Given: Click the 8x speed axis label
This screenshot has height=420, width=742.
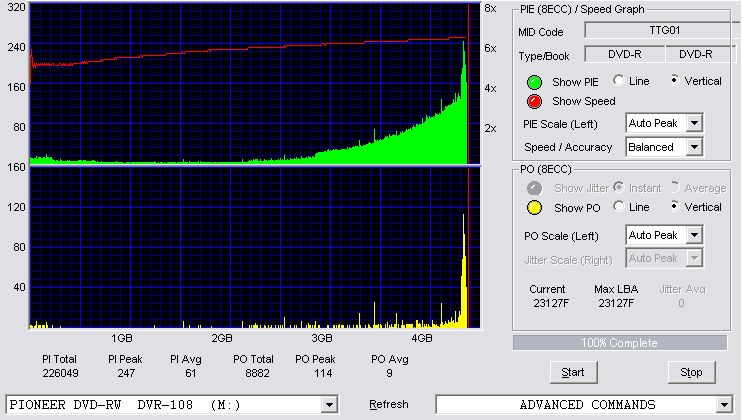Looking at the screenshot, I should pos(490,9).
